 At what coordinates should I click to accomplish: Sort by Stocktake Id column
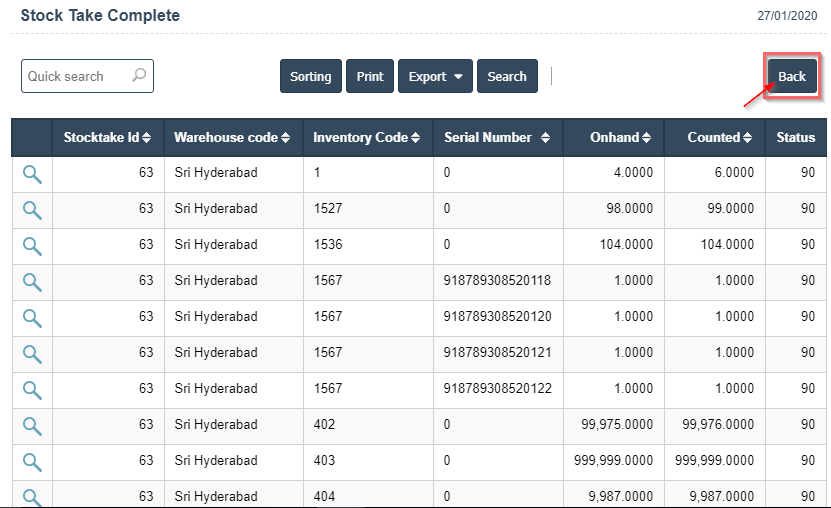click(x=107, y=138)
